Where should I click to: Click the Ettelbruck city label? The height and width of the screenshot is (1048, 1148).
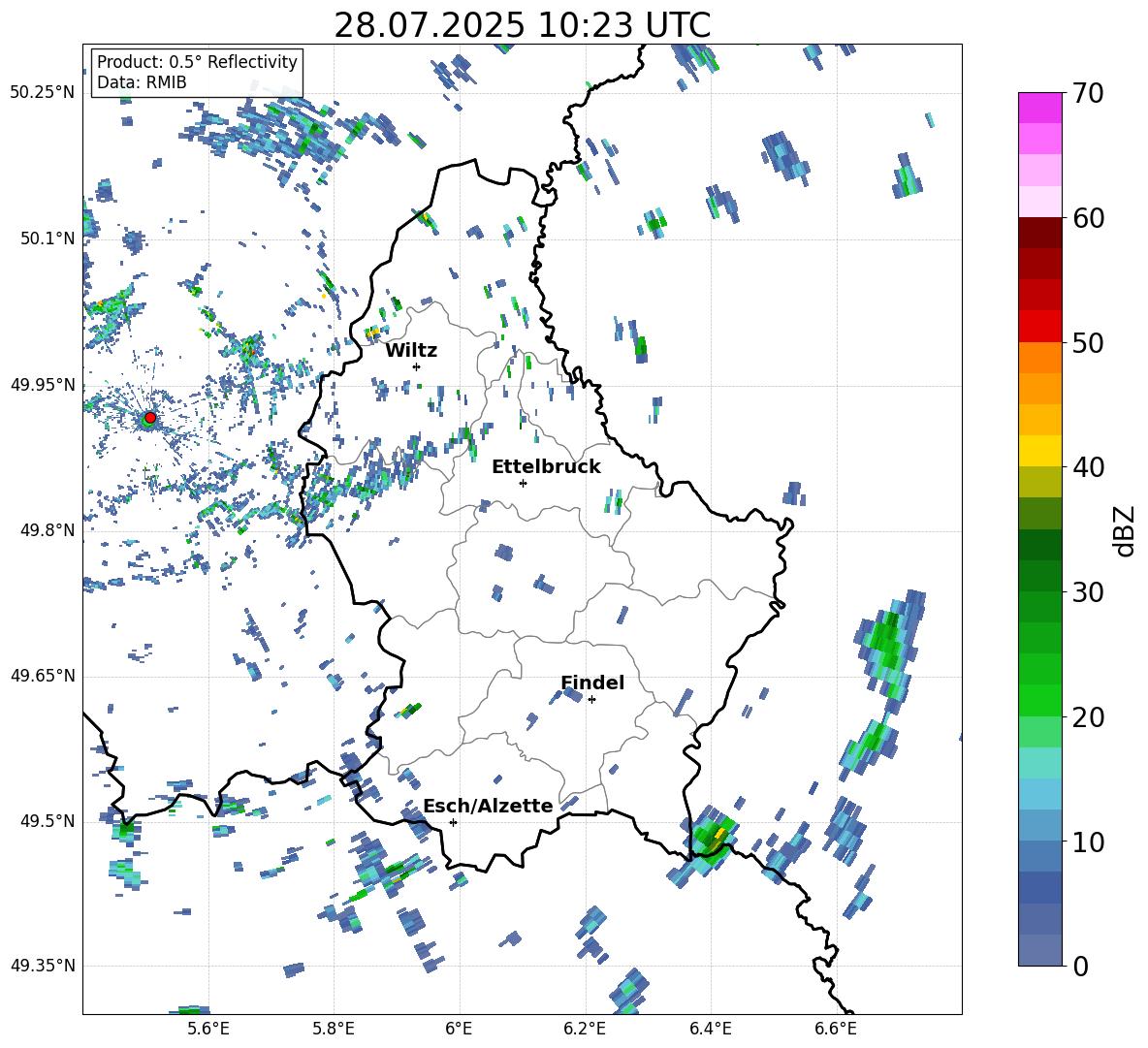(546, 467)
